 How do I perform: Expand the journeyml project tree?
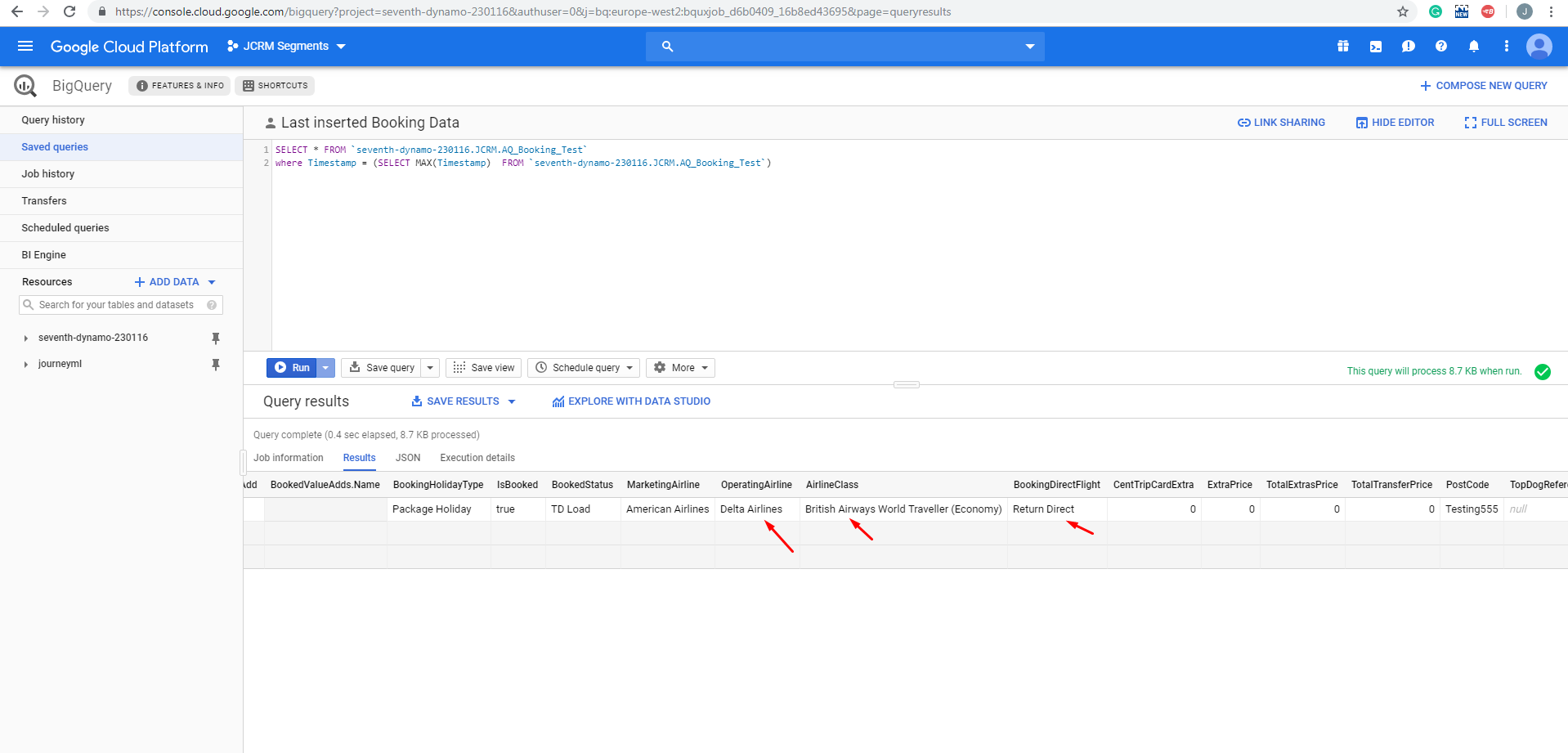tap(26, 365)
